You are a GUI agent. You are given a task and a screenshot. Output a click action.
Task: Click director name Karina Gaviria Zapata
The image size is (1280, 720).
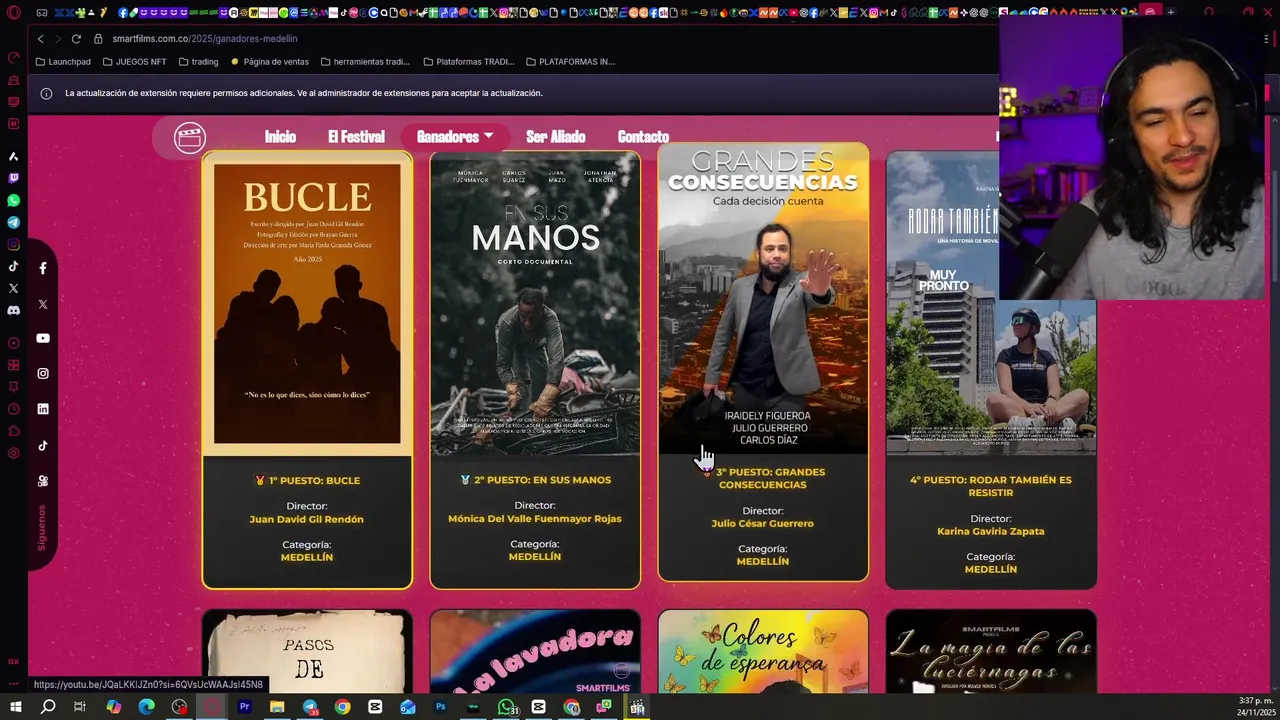point(991,531)
